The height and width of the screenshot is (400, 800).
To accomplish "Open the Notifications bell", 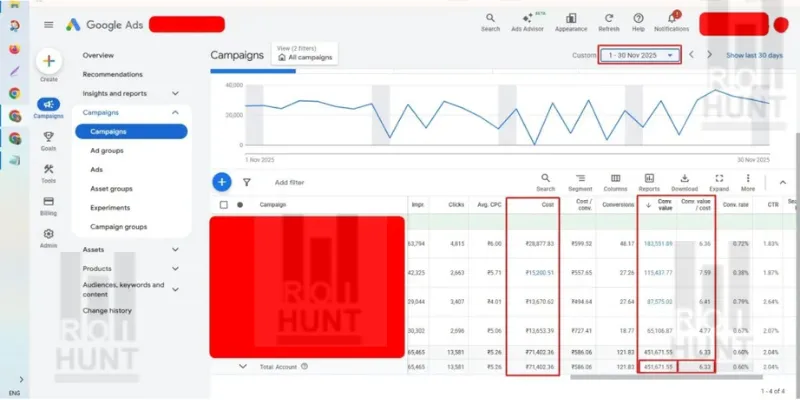I will pos(671,23).
